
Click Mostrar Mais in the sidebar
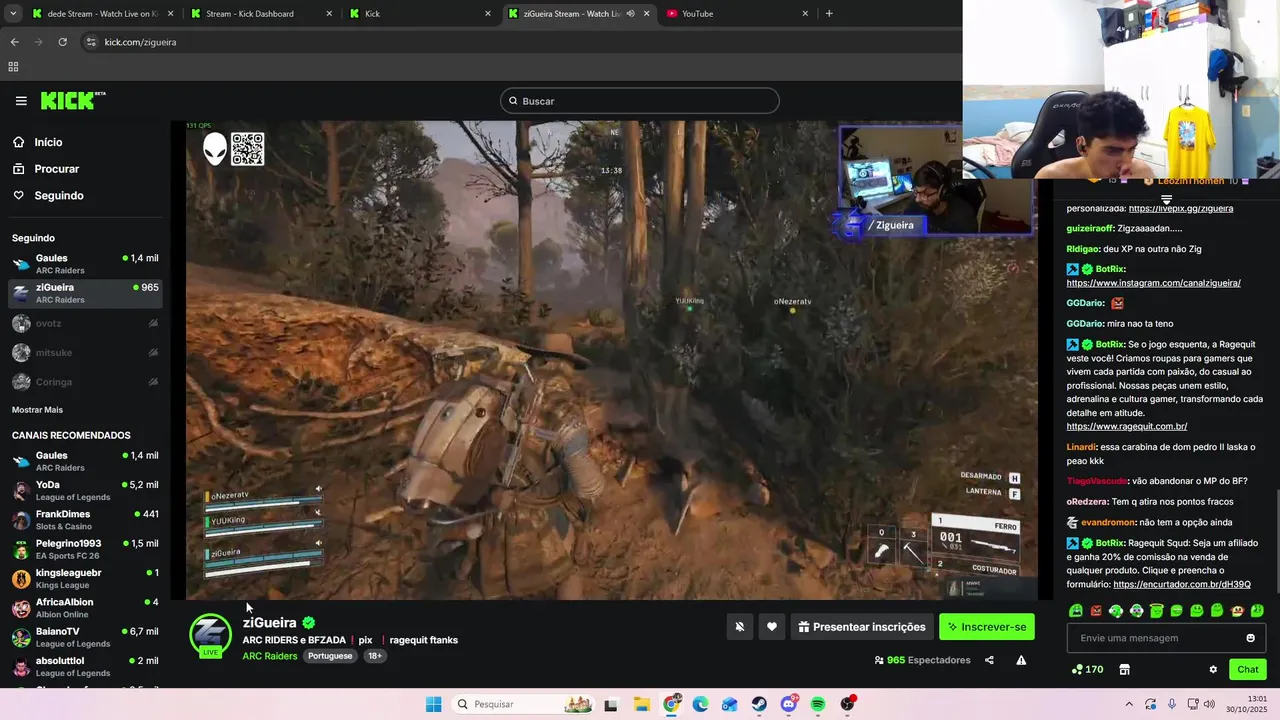tap(37, 410)
